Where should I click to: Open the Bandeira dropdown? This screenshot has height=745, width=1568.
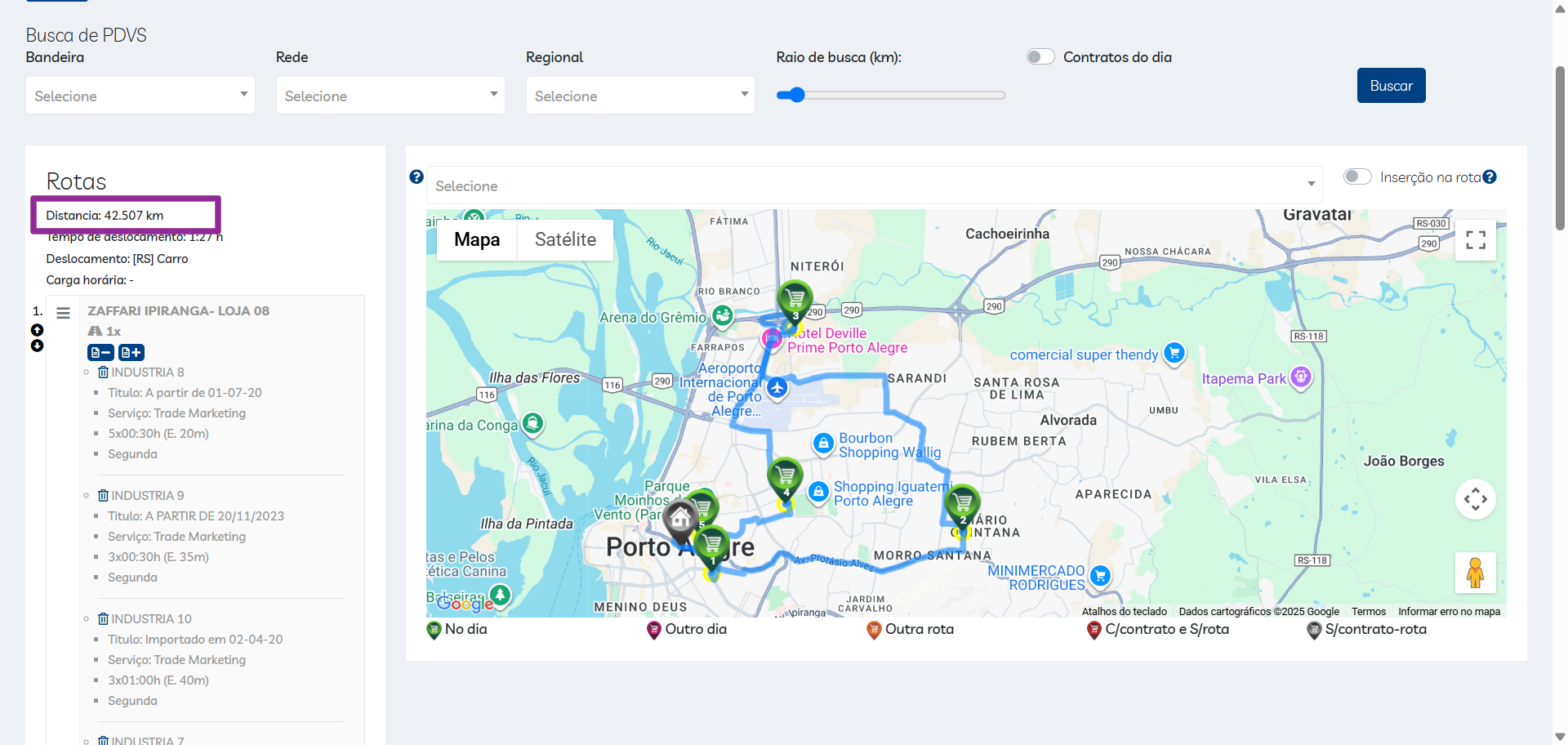tap(140, 96)
